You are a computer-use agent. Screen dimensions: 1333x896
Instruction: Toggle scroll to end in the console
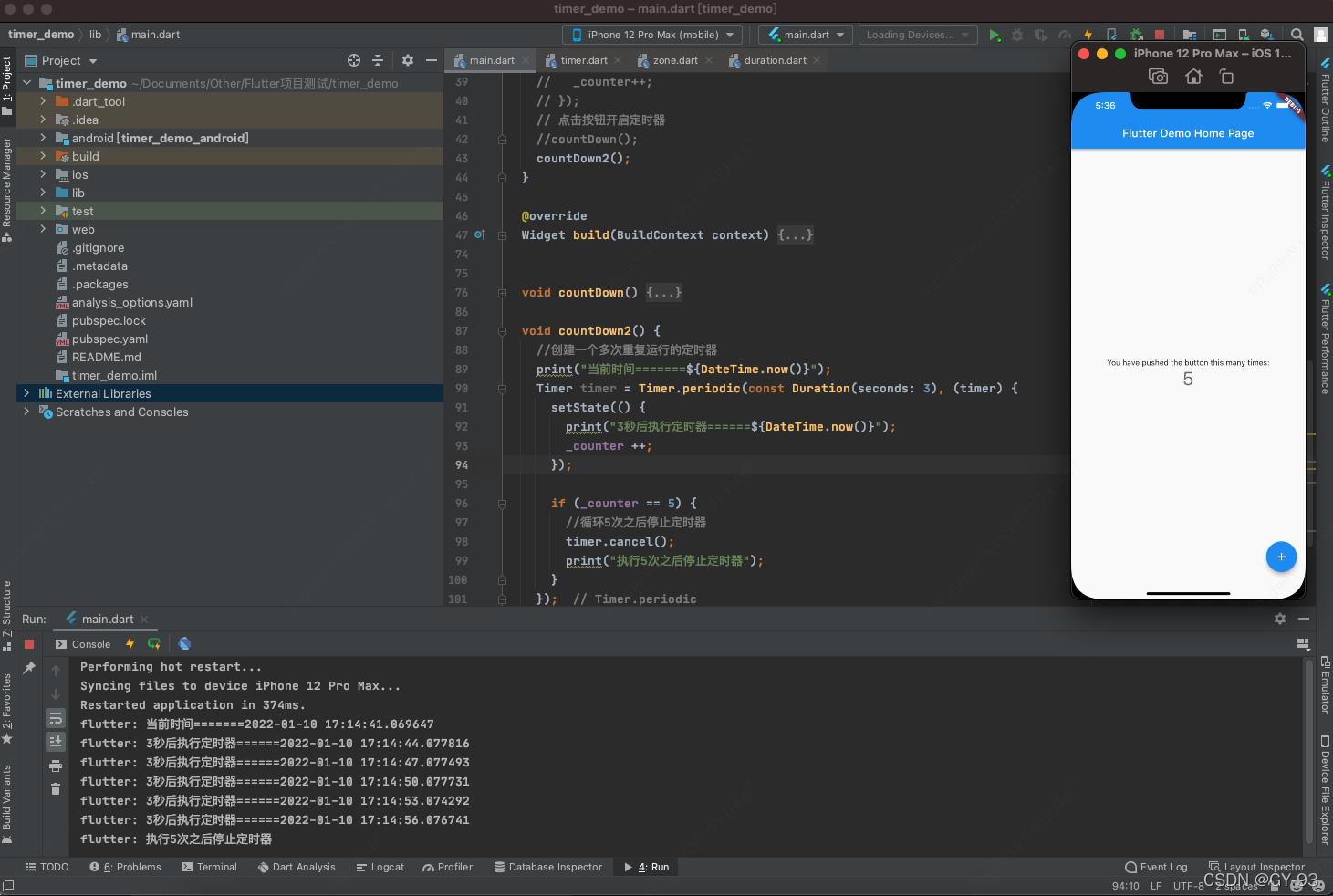click(x=56, y=741)
